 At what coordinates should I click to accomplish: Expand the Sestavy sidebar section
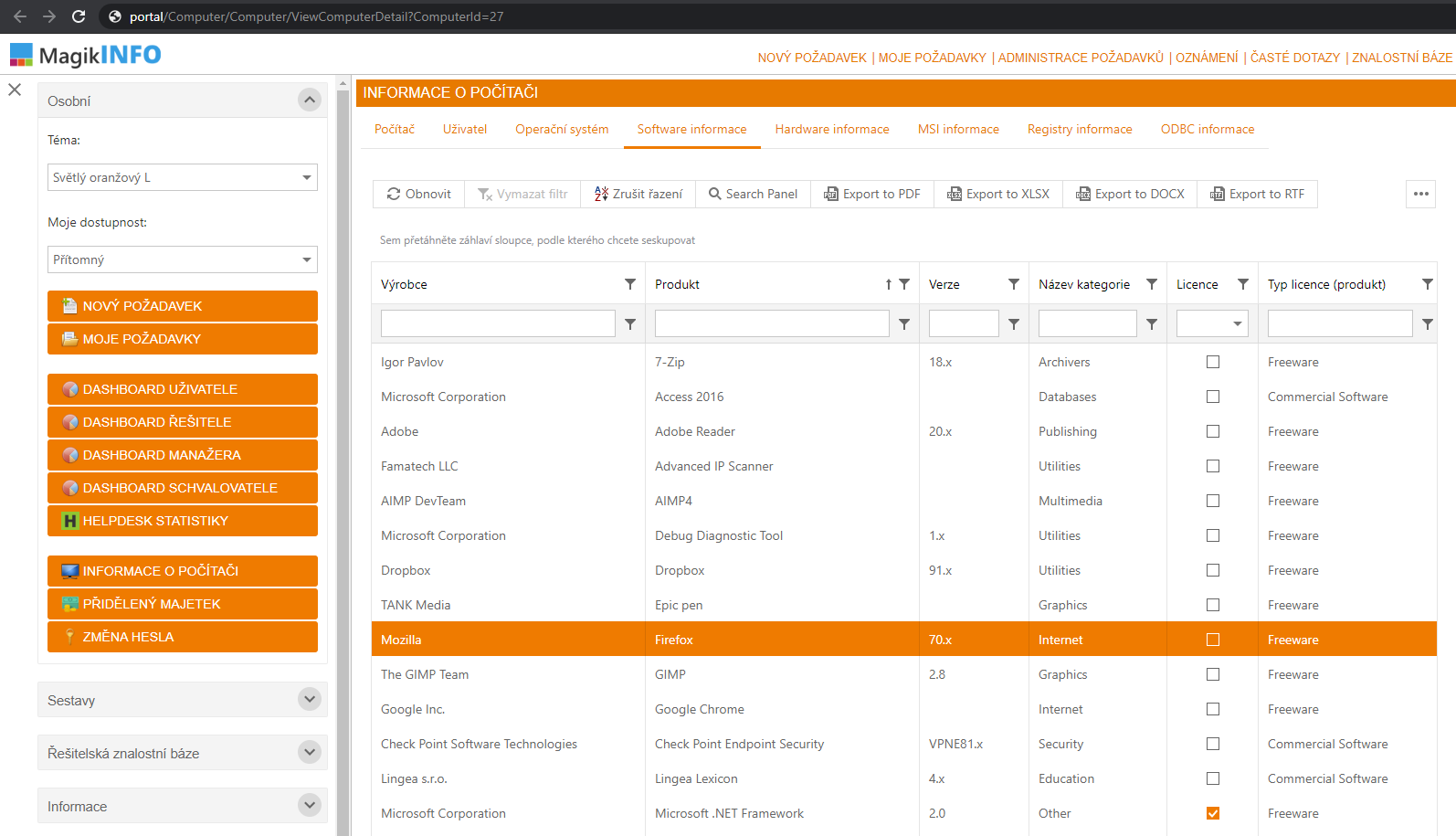click(310, 699)
